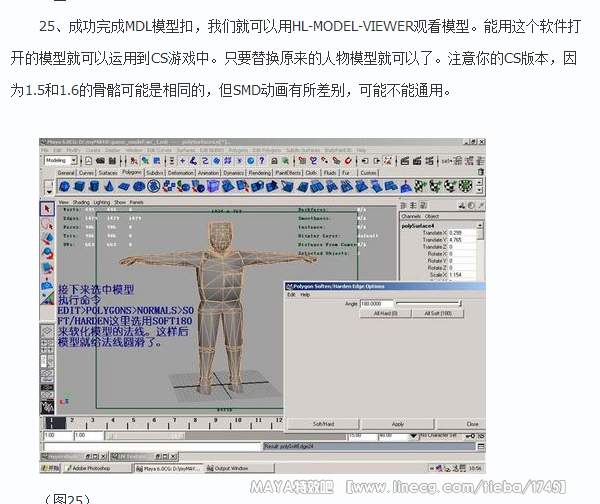Click the checkered UV shelf icon at far right
600x504 pixels.
(x=465, y=186)
